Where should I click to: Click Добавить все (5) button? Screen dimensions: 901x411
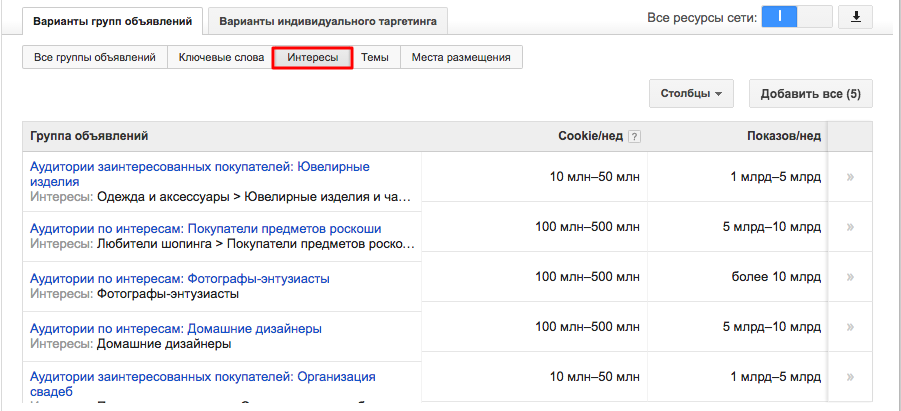[811, 94]
